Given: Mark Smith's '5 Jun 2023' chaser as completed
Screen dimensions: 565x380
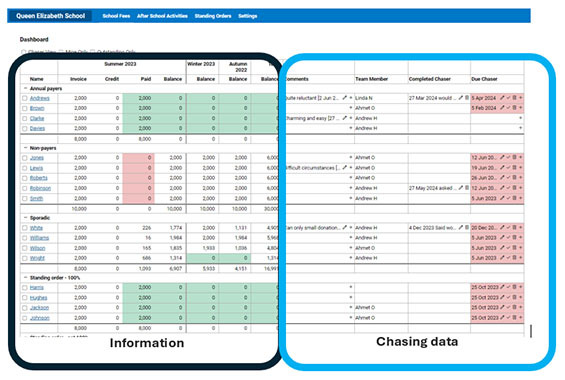Looking at the screenshot, I should coord(508,198).
